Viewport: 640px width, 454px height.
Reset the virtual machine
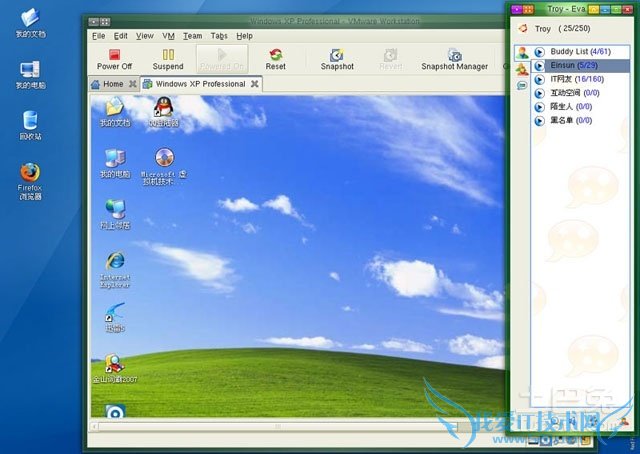pyautogui.click(x=275, y=59)
